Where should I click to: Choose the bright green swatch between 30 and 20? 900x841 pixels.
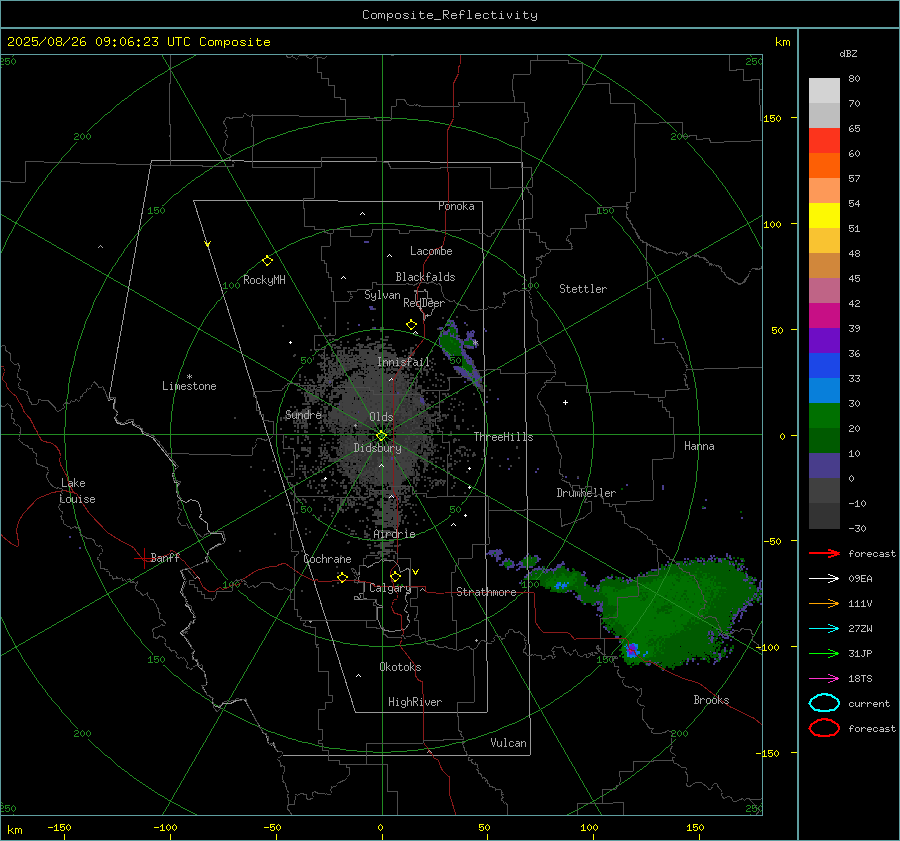coord(824,416)
